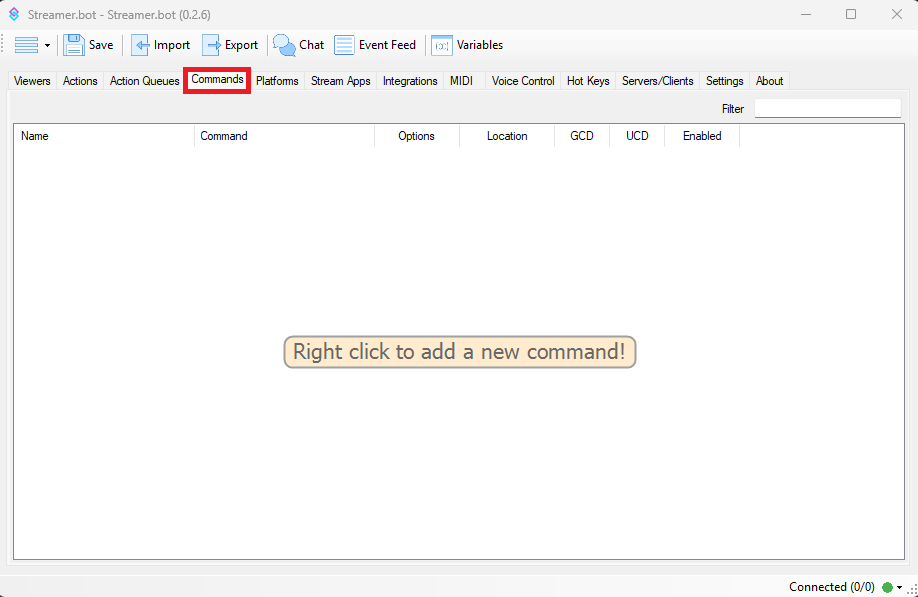Open the Action Queues tab

[144, 81]
